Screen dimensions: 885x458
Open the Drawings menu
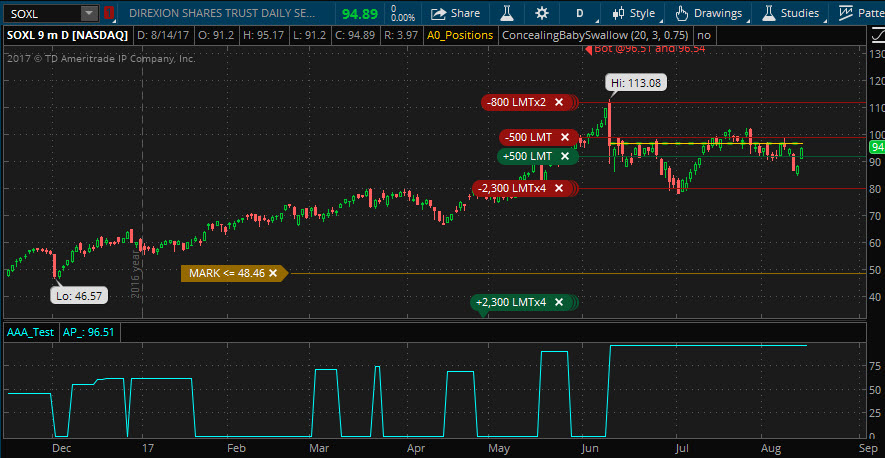click(709, 13)
